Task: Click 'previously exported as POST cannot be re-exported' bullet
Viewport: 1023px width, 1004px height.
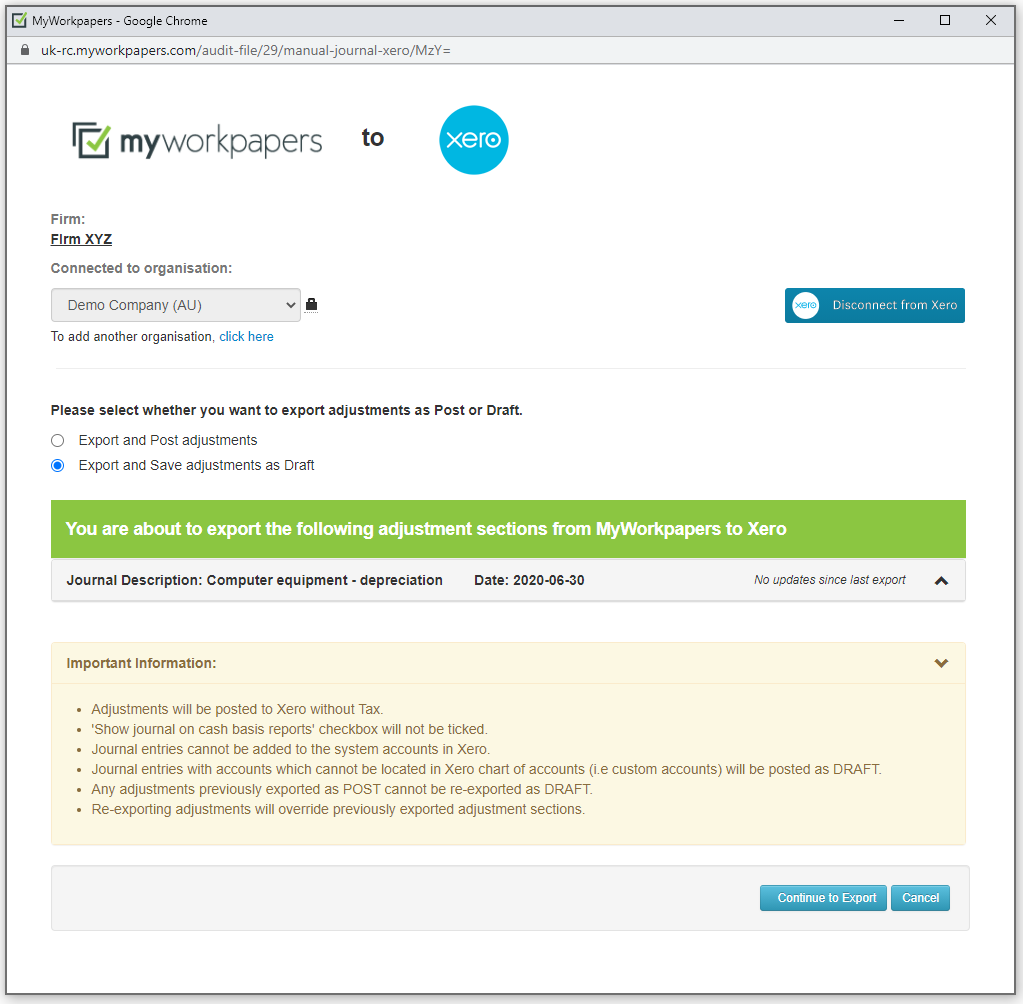Action: [x=342, y=789]
